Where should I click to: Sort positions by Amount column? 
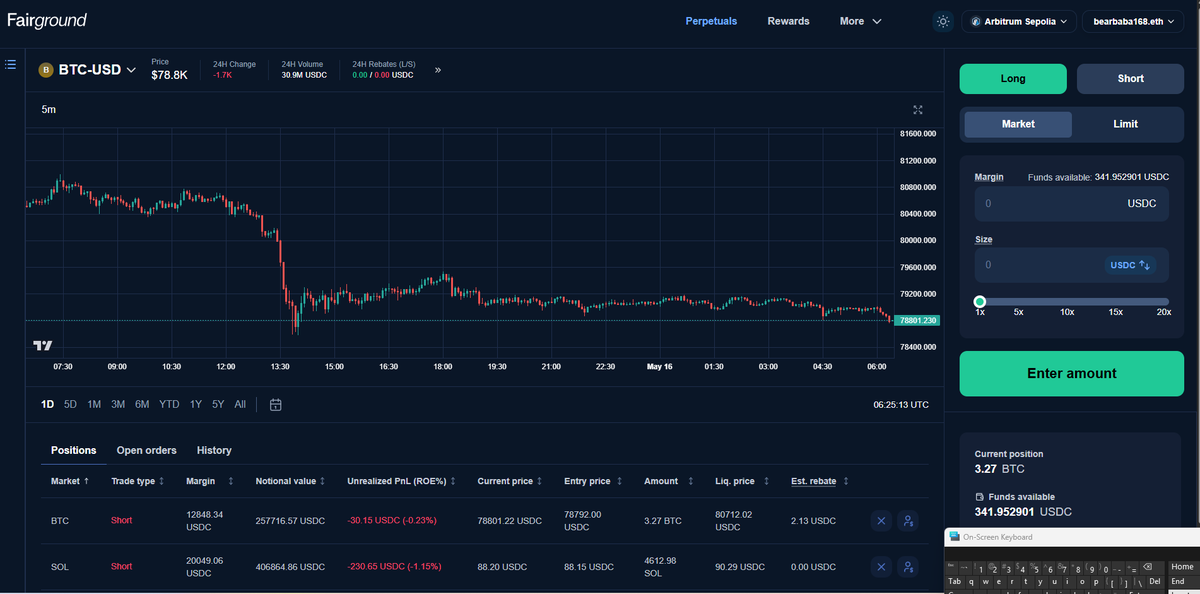coord(668,481)
